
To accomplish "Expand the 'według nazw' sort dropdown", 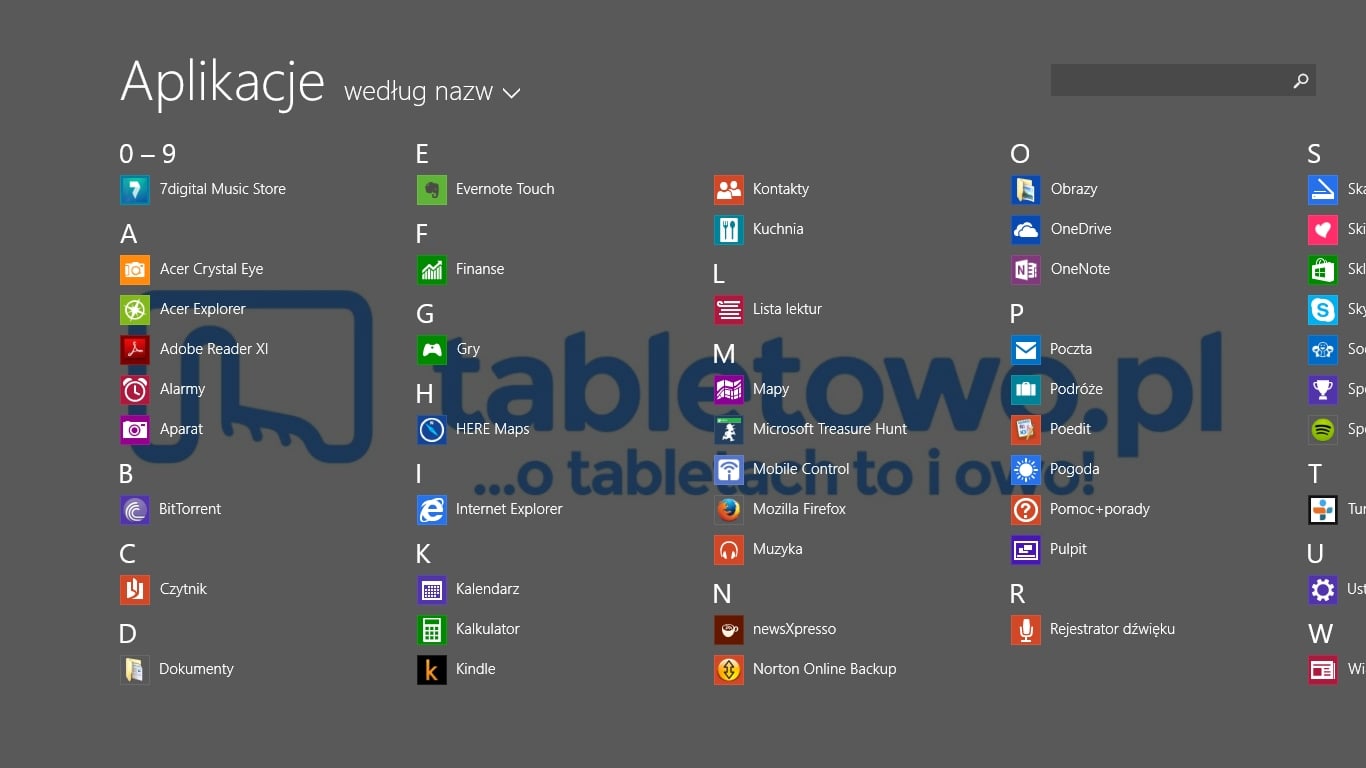I will [419, 92].
